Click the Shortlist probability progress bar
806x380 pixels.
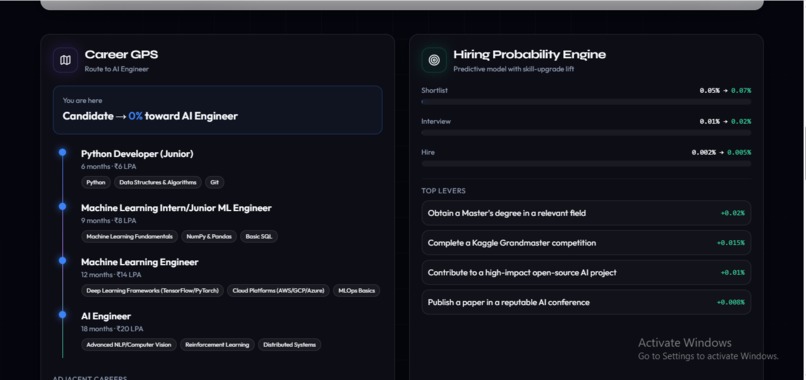[x=586, y=102]
